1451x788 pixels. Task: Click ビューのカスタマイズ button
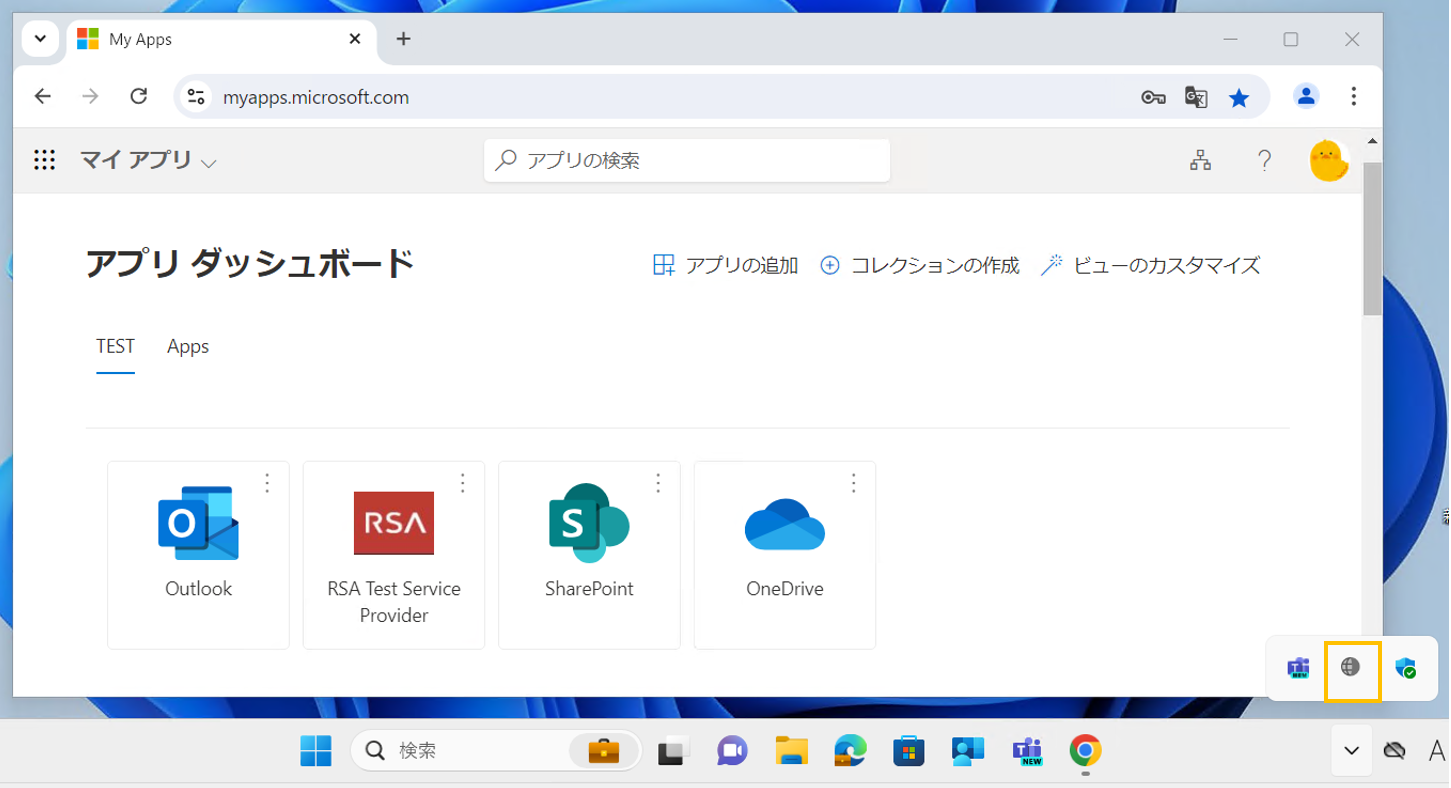(1151, 265)
